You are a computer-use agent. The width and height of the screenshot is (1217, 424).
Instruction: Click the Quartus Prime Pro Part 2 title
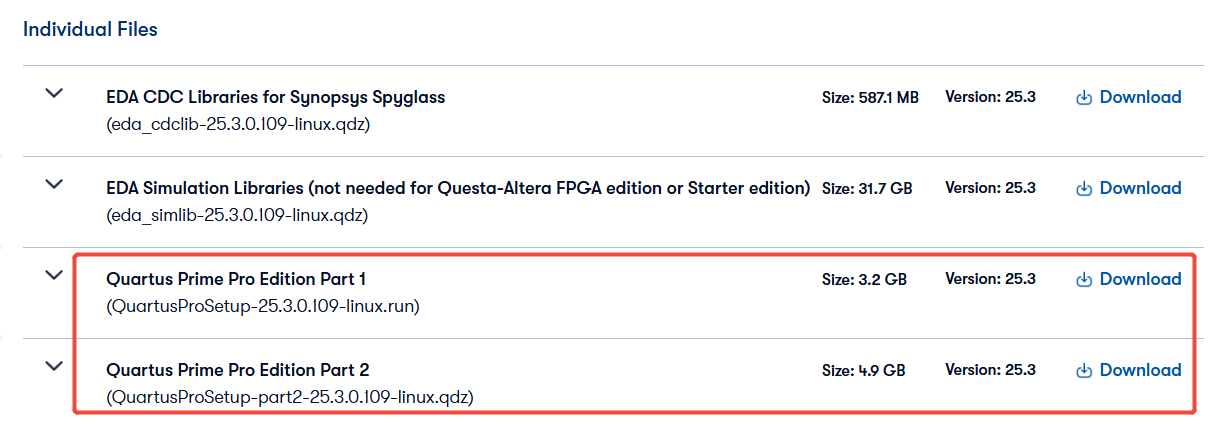coord(238,370)
